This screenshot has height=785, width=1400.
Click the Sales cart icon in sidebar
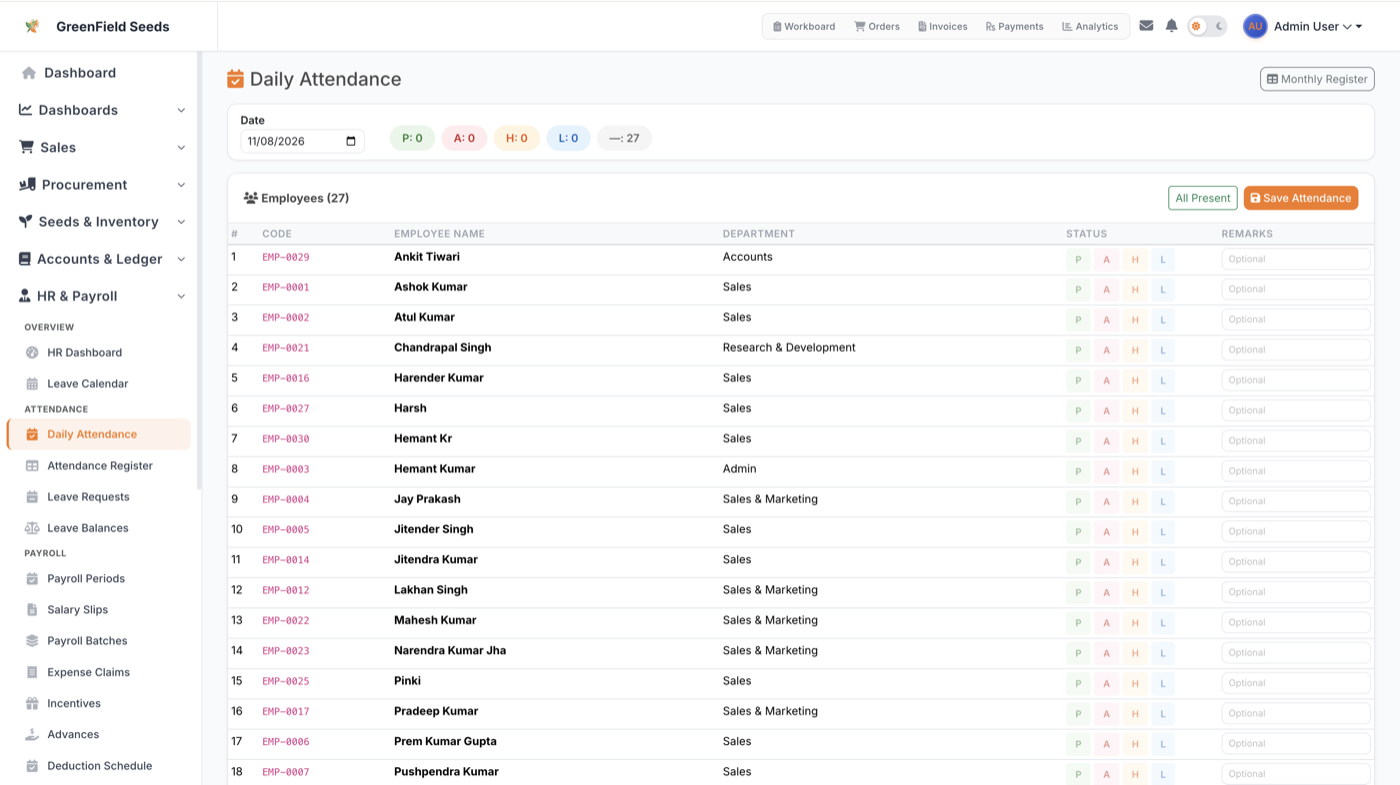tap(27, 147)
